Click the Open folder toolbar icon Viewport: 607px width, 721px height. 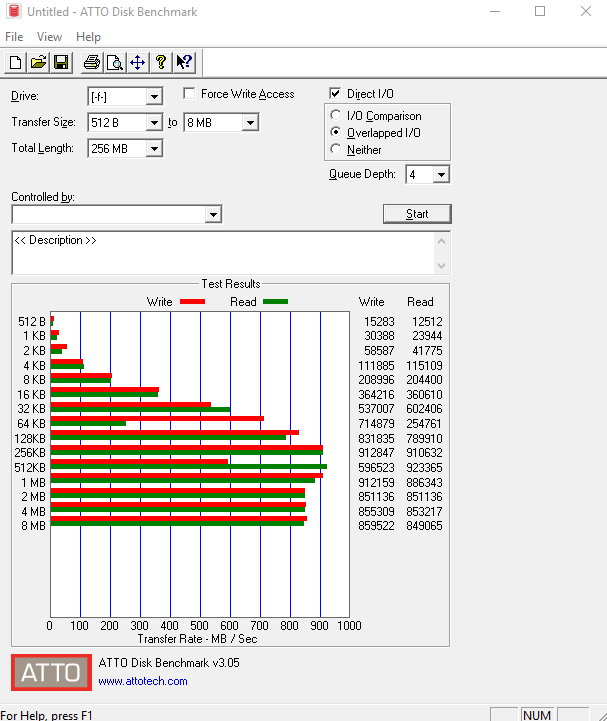pos(38,62)
